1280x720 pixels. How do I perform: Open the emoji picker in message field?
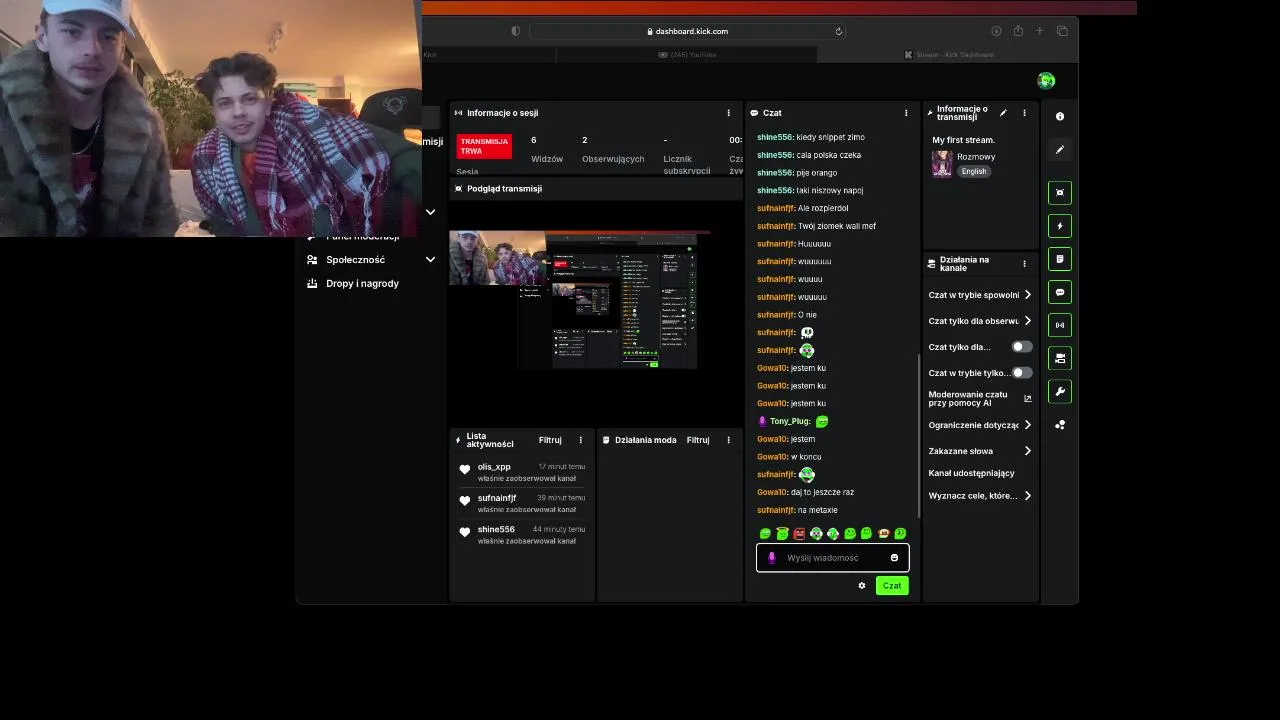click(x=894, y=558)
